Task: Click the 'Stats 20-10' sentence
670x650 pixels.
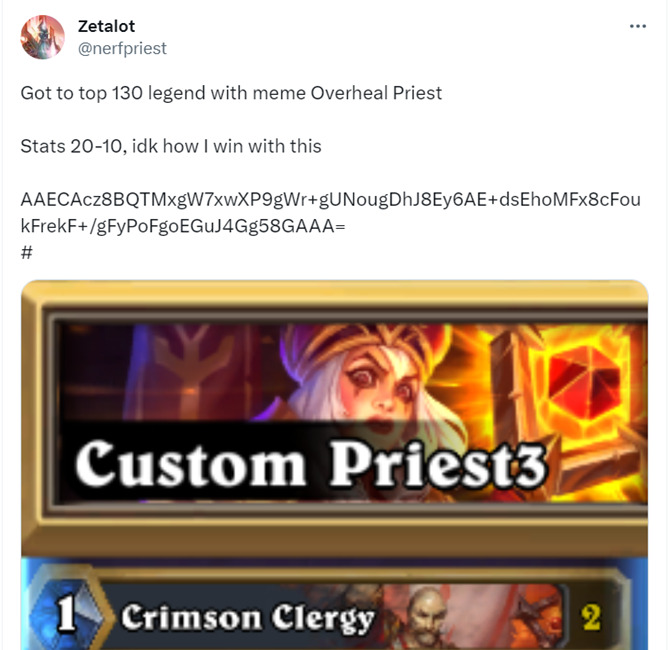Action: (x=73, y=146)
